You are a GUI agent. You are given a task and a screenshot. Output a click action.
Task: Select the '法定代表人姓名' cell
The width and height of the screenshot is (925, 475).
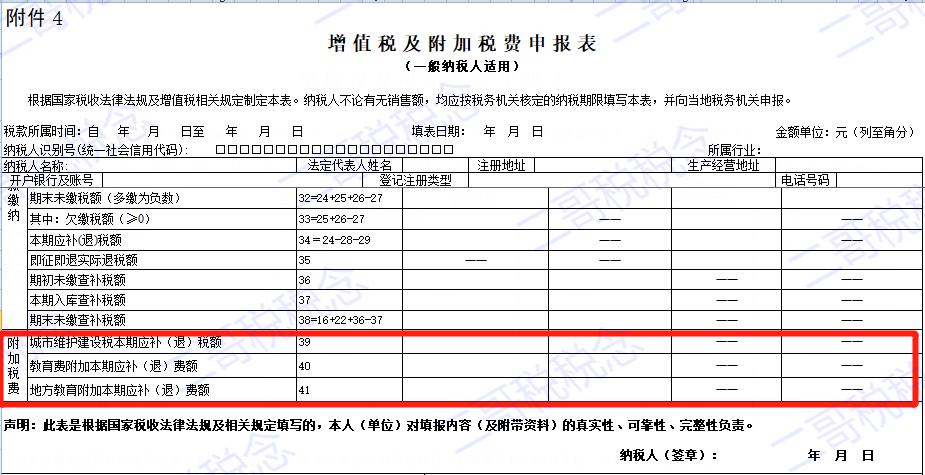click(350, 165)
